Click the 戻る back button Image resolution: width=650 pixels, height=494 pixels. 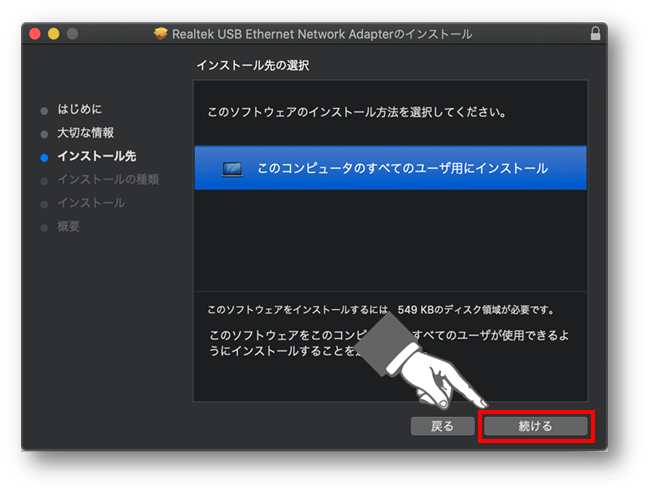(x=442, y=426)
